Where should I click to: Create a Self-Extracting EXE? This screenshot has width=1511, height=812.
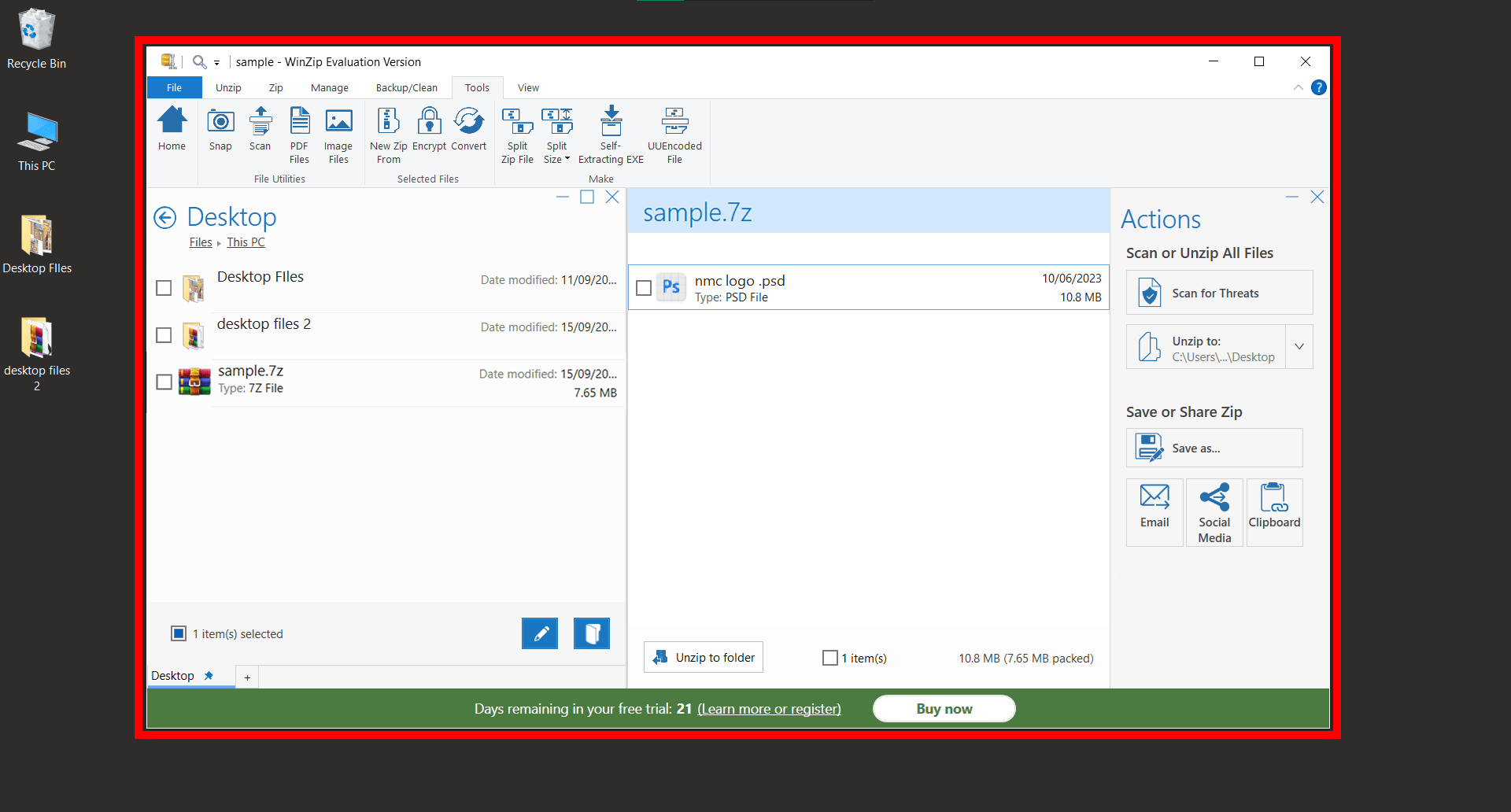point(611,134)
